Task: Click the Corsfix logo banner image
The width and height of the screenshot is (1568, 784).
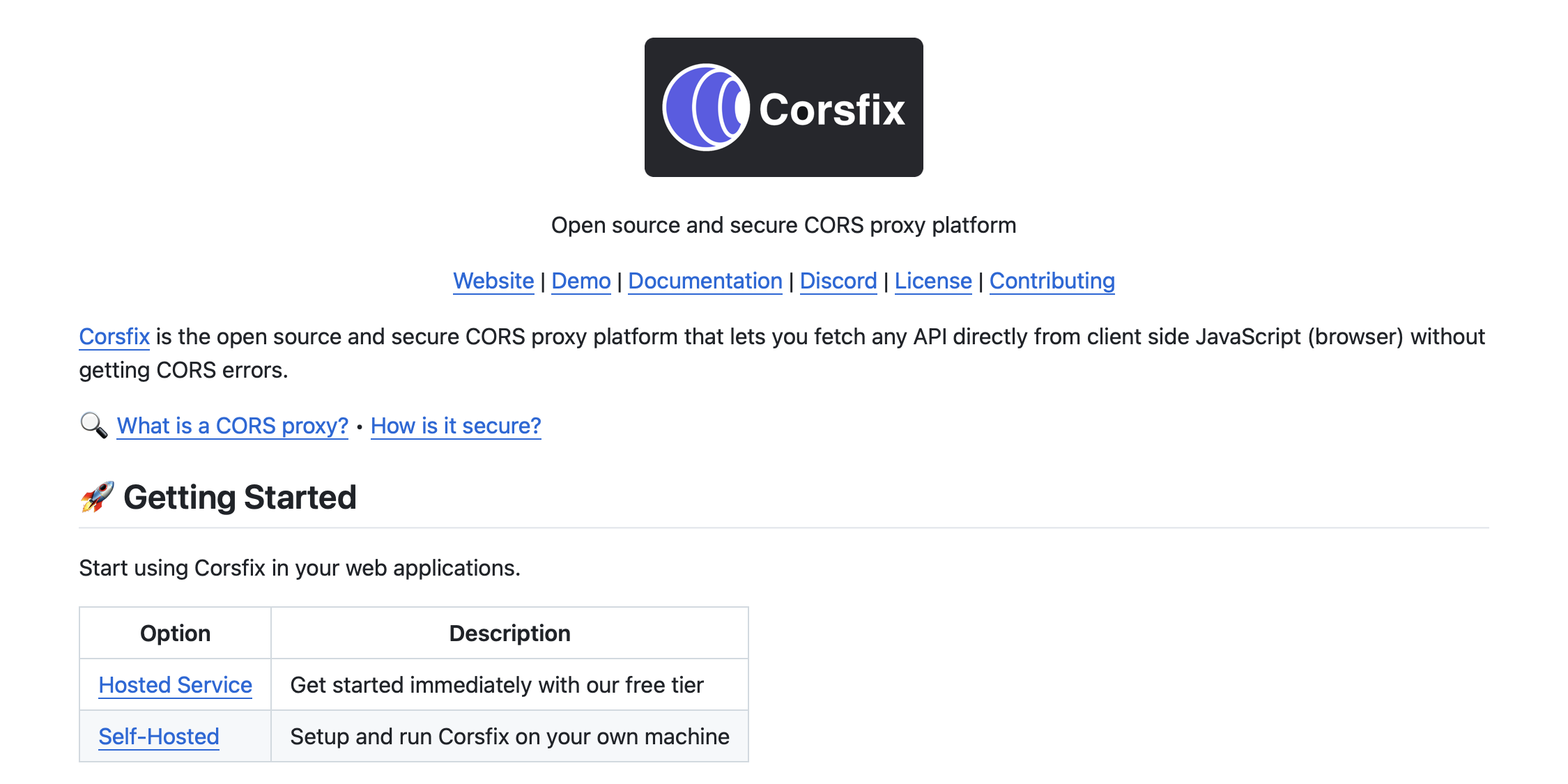Action: 783,107
